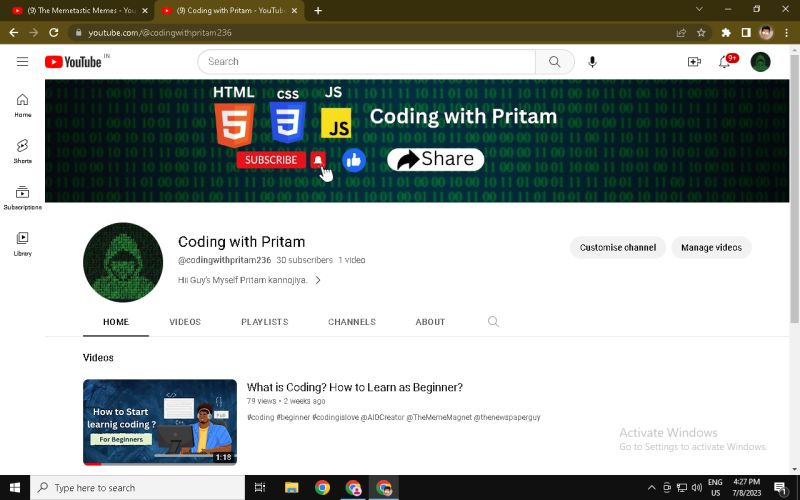Click the search magnifier button

click(x=555, y=62)
